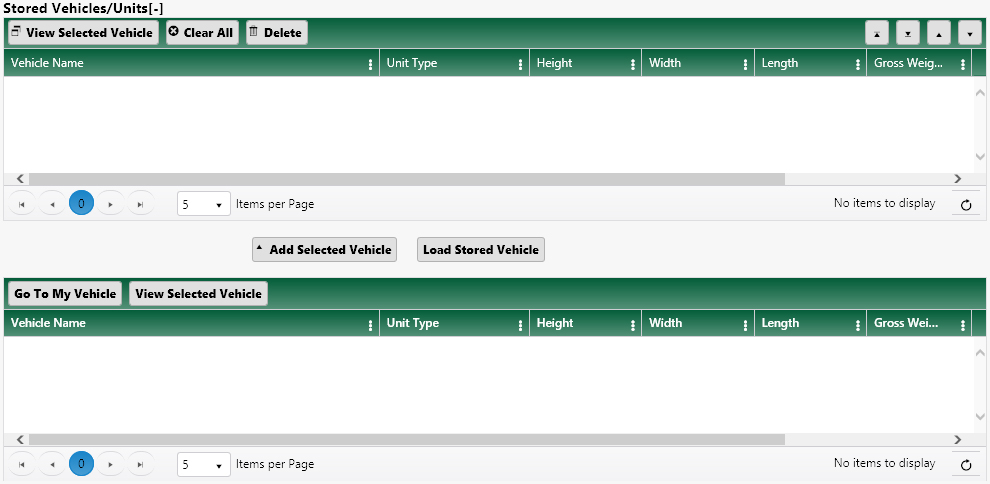Image resolution: width=990 pixels, height=484 pixels.
Task: Open Vehicle Name column menu in the top grid
Action: point(371,64)
